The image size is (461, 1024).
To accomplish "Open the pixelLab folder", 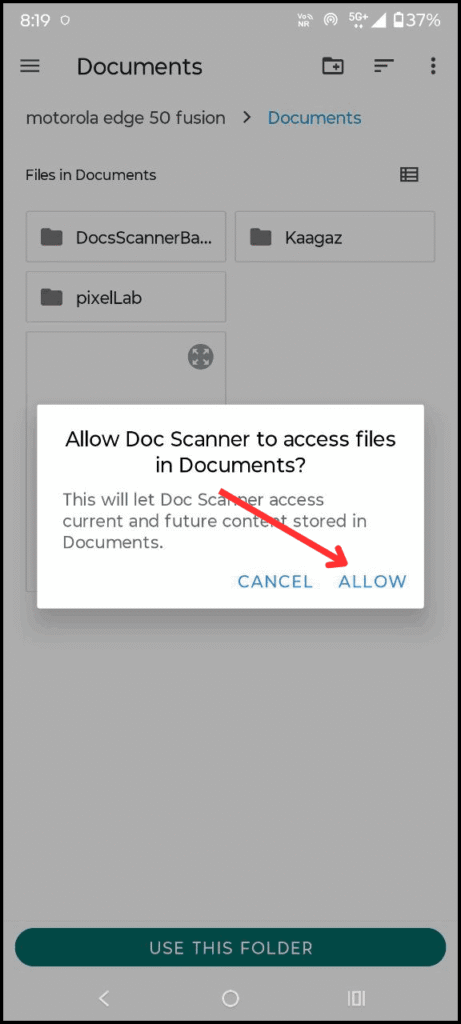I will [x=126, y=297].
